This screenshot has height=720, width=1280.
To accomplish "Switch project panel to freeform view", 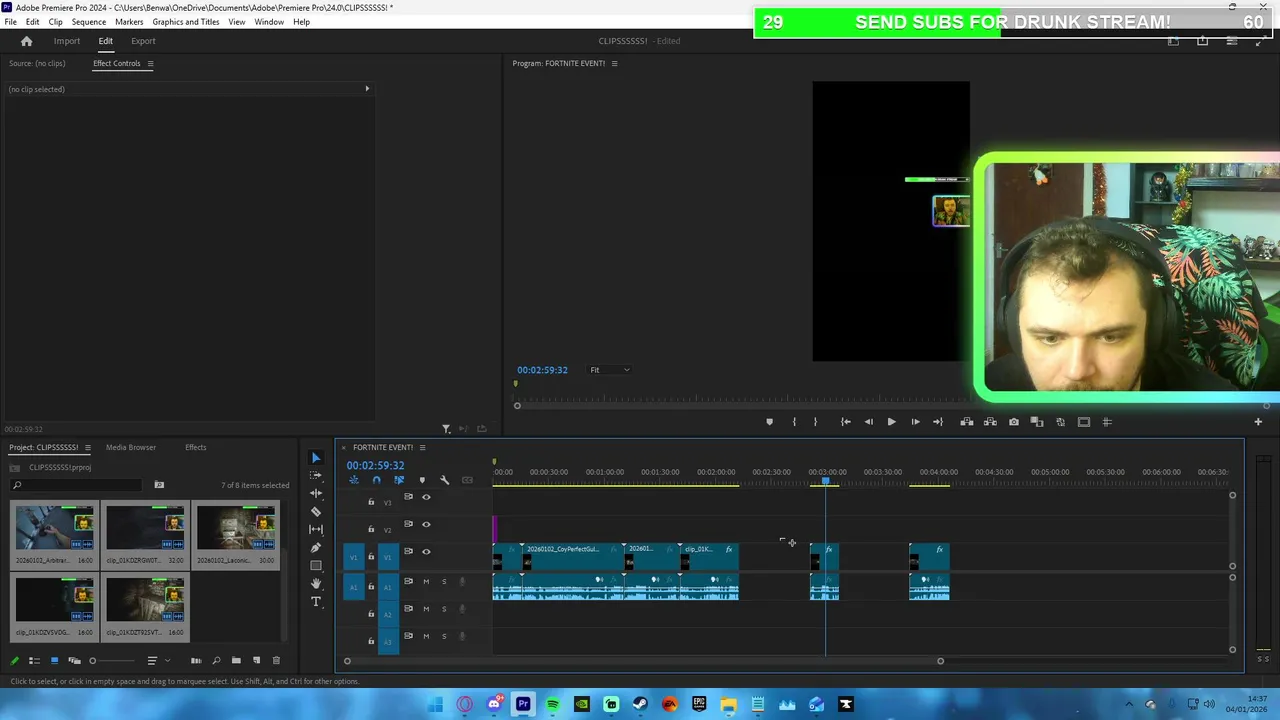I will (74, 660).
